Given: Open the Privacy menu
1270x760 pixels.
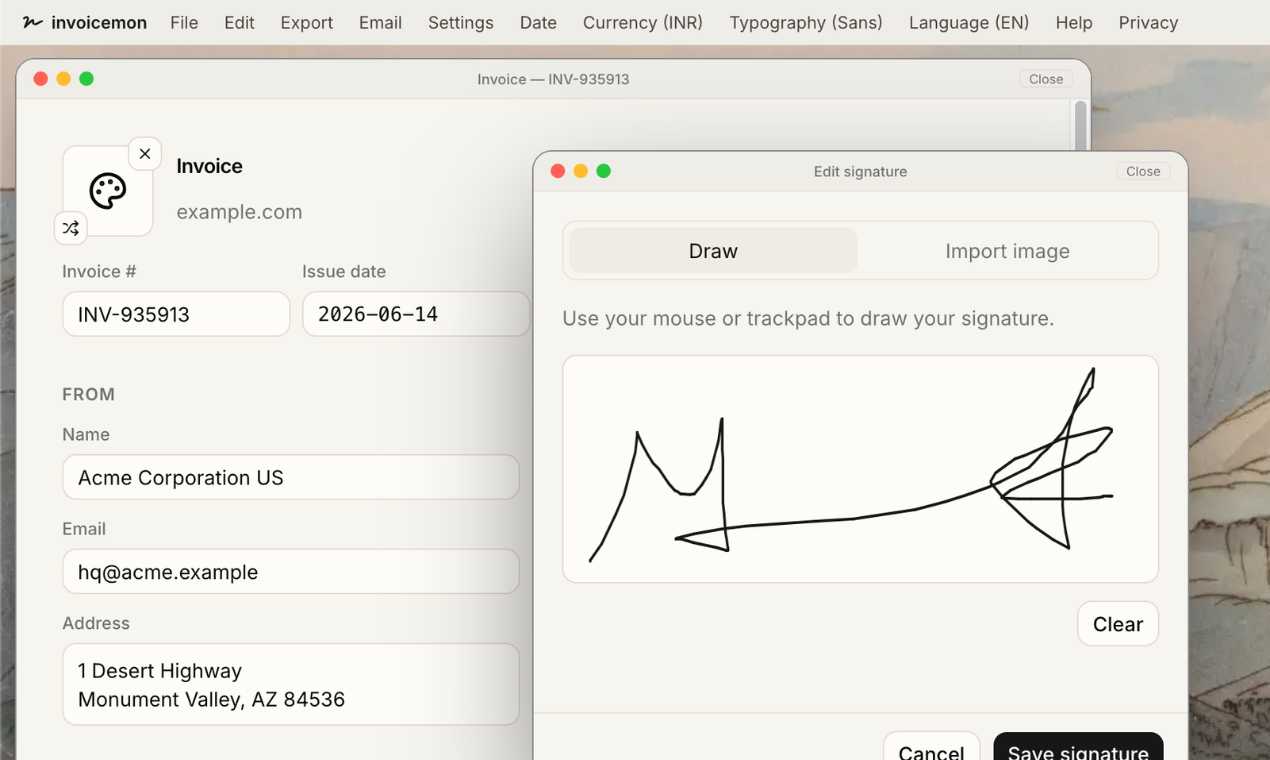Looking at the screenshot, I should click(x=1148, y=22).
